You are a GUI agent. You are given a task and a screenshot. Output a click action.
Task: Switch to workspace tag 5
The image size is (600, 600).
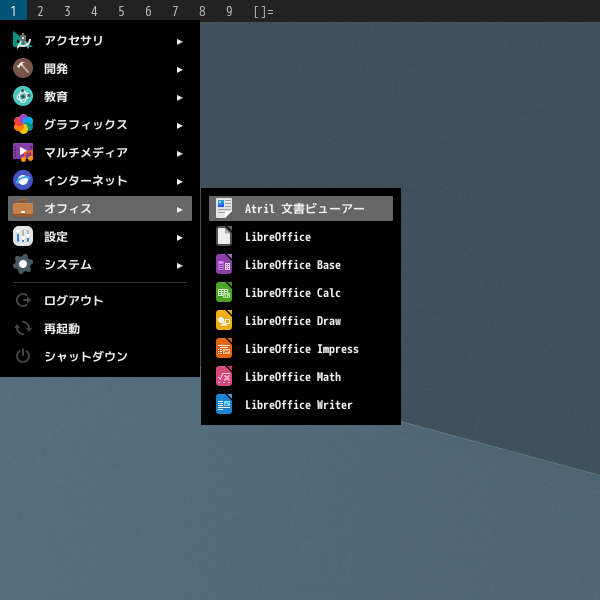point(121,11)
